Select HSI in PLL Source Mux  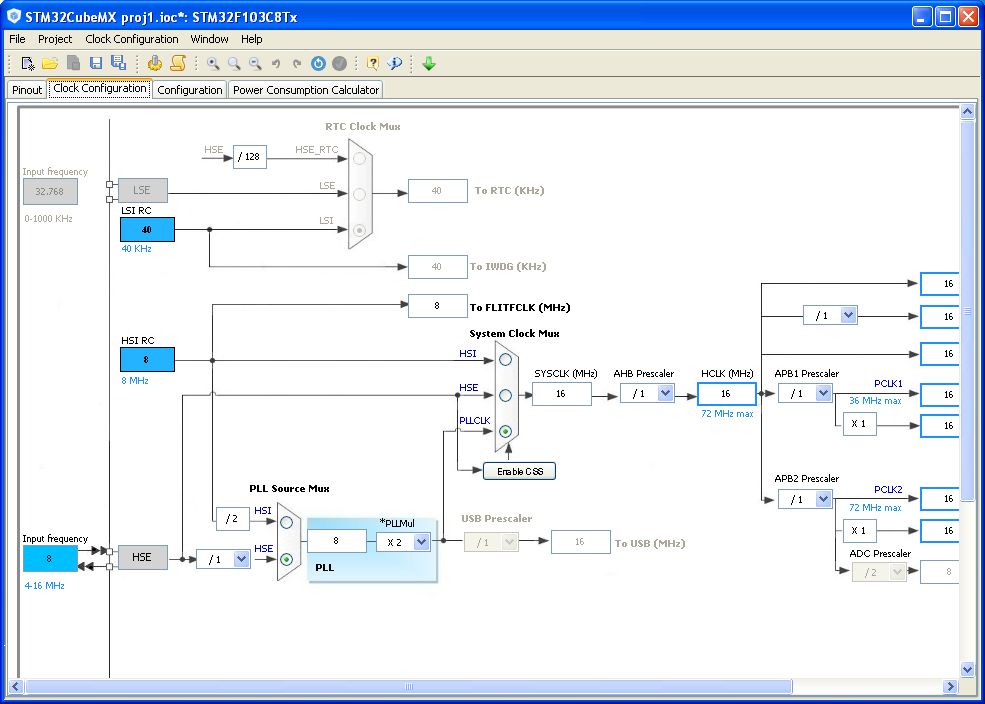tap(286, 523)
